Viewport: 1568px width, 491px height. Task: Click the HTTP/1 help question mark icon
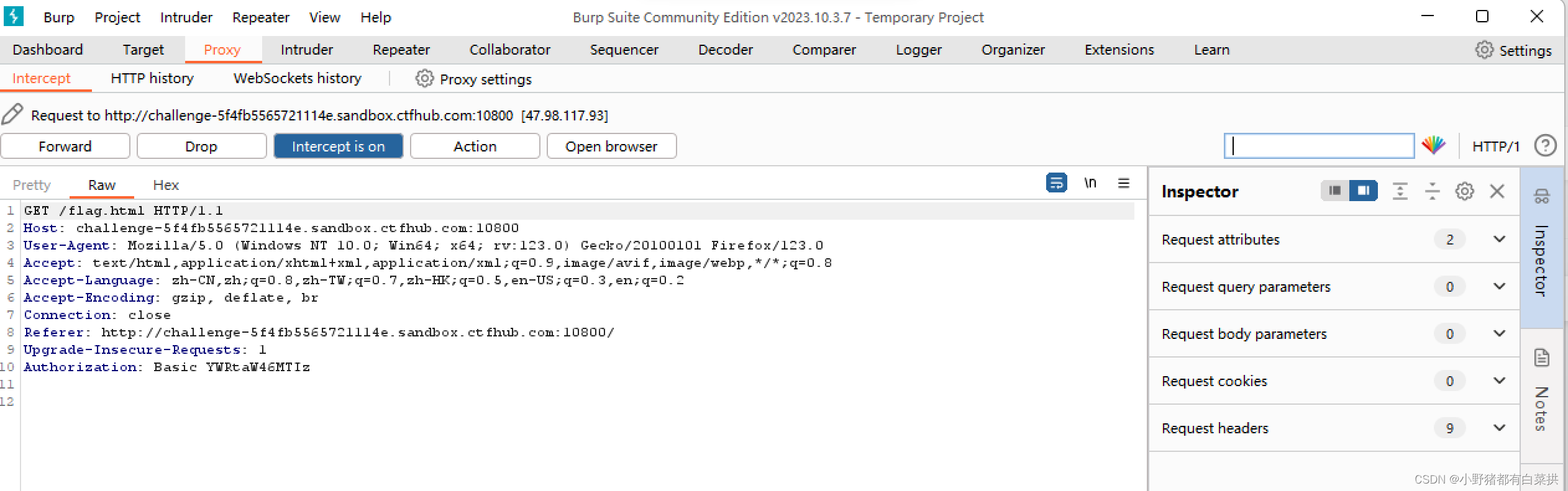pos(1546,145)
